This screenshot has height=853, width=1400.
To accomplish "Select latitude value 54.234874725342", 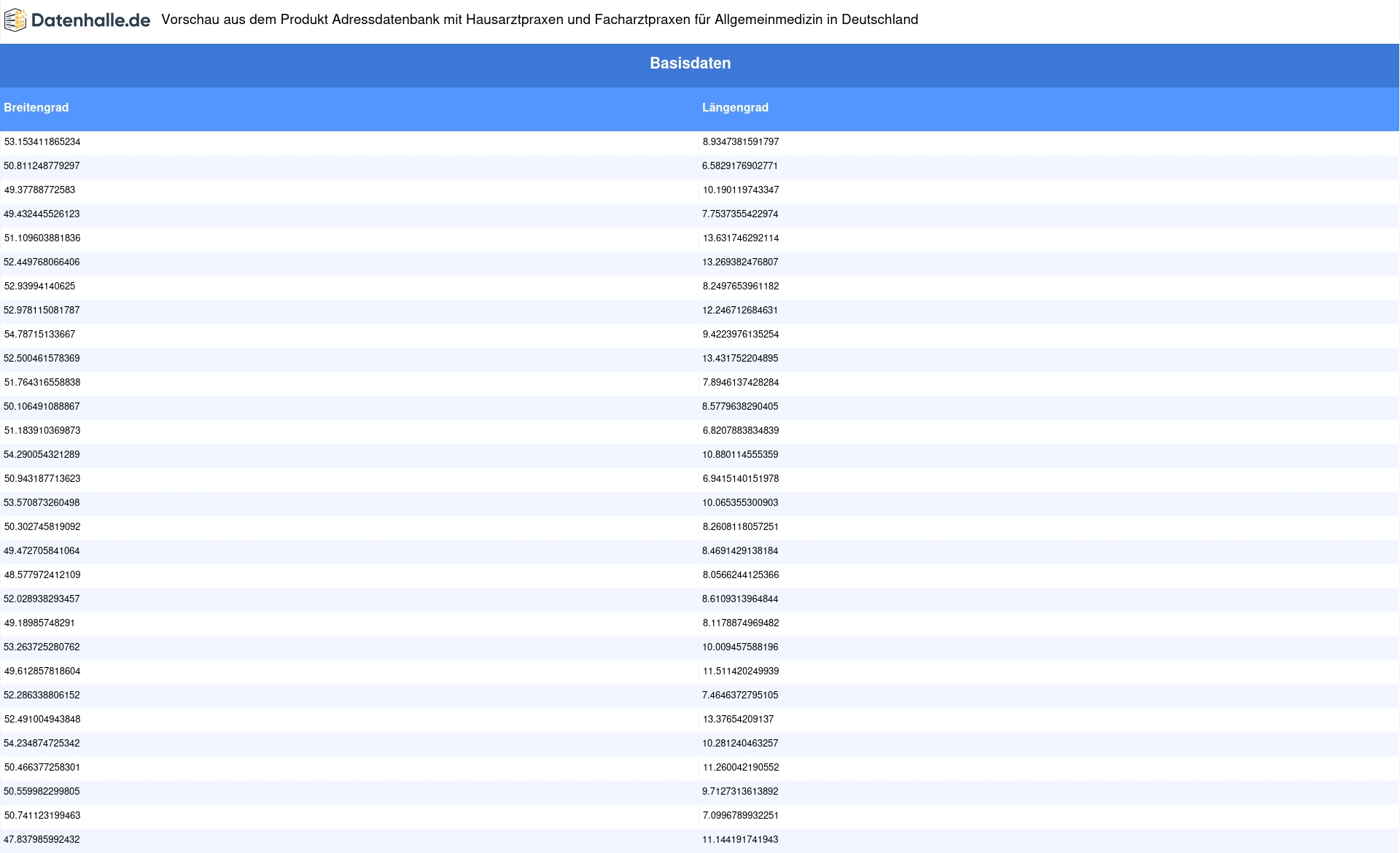I will click(x=42, y=744).
